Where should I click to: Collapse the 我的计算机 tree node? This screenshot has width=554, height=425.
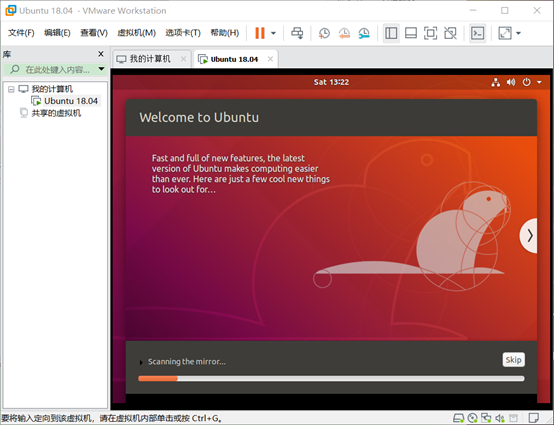[11, 89]
